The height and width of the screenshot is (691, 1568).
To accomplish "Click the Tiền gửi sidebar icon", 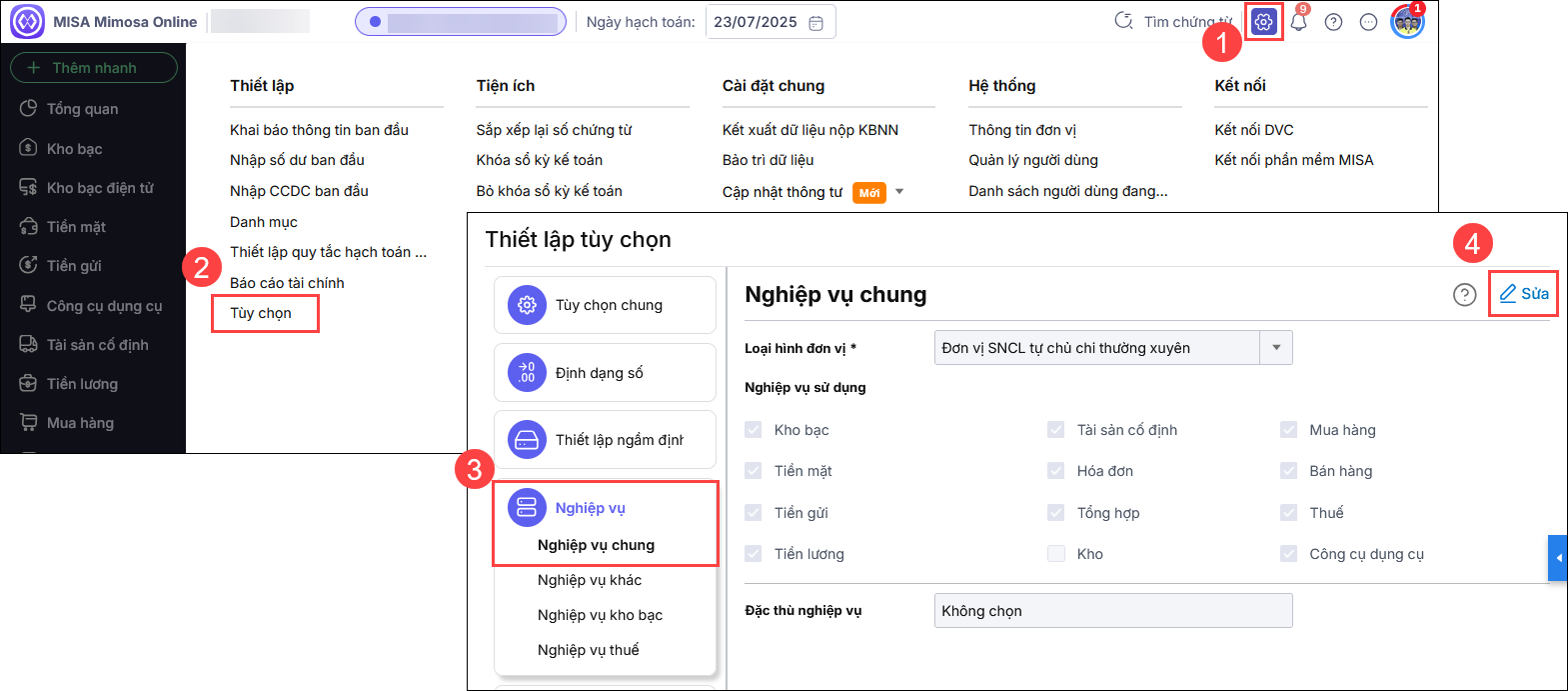I will pyautogui.click(x=28, y=265).
